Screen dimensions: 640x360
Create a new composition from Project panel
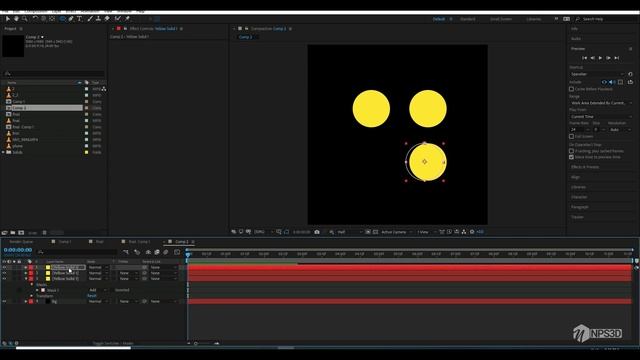click(21, 233)
